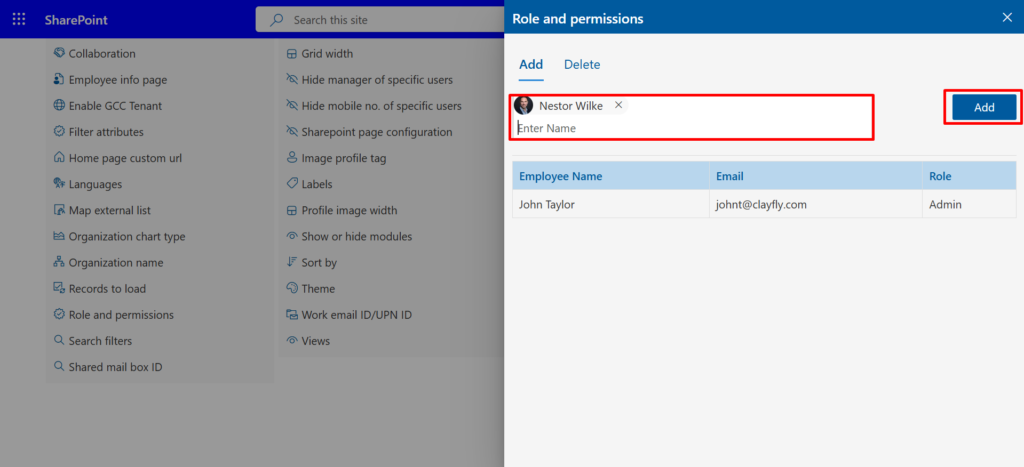Click the Records to load icon

pos(59,289)
